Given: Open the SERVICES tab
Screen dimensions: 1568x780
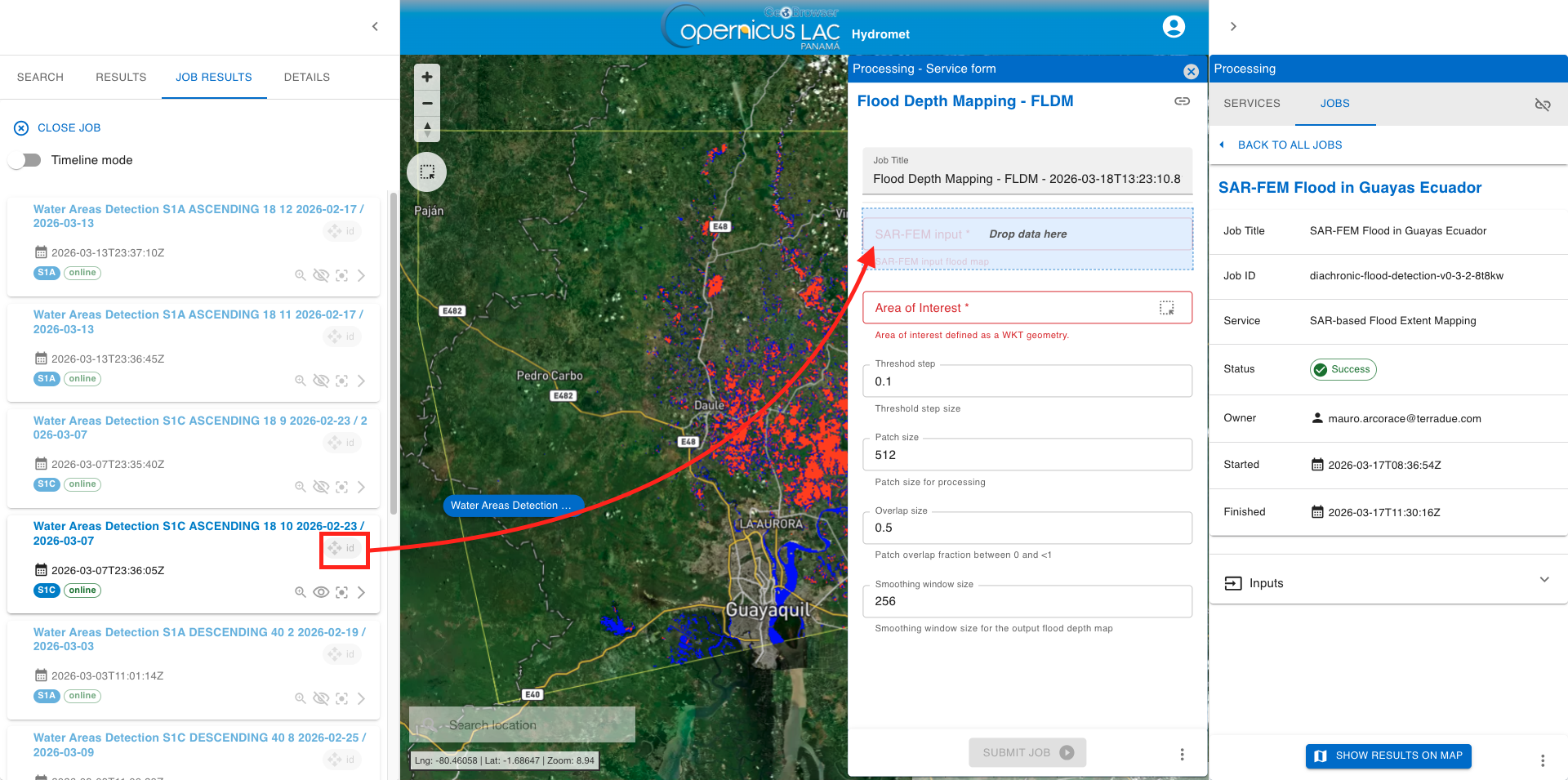Looking at the screenshot, I should point(1251,104).
